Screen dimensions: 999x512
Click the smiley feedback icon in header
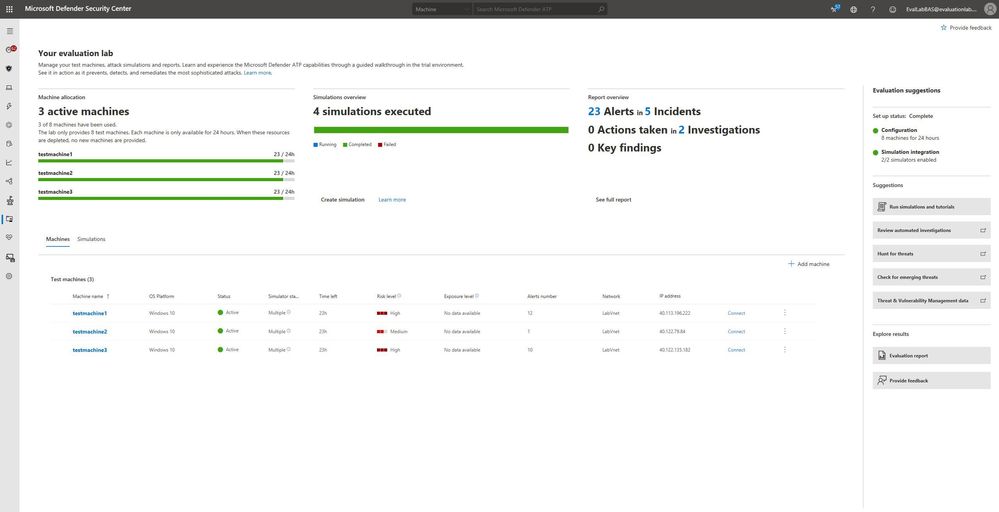point(892,10)
